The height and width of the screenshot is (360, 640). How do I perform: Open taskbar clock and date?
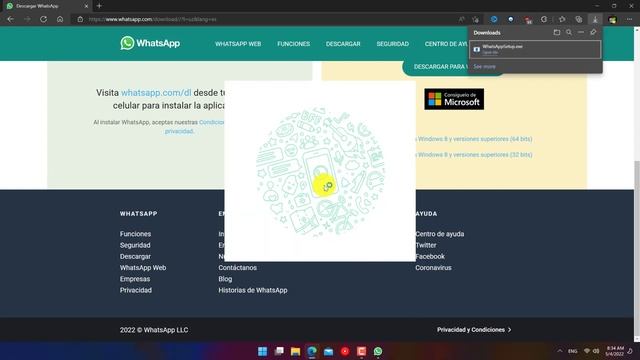(x=615, y=351)
